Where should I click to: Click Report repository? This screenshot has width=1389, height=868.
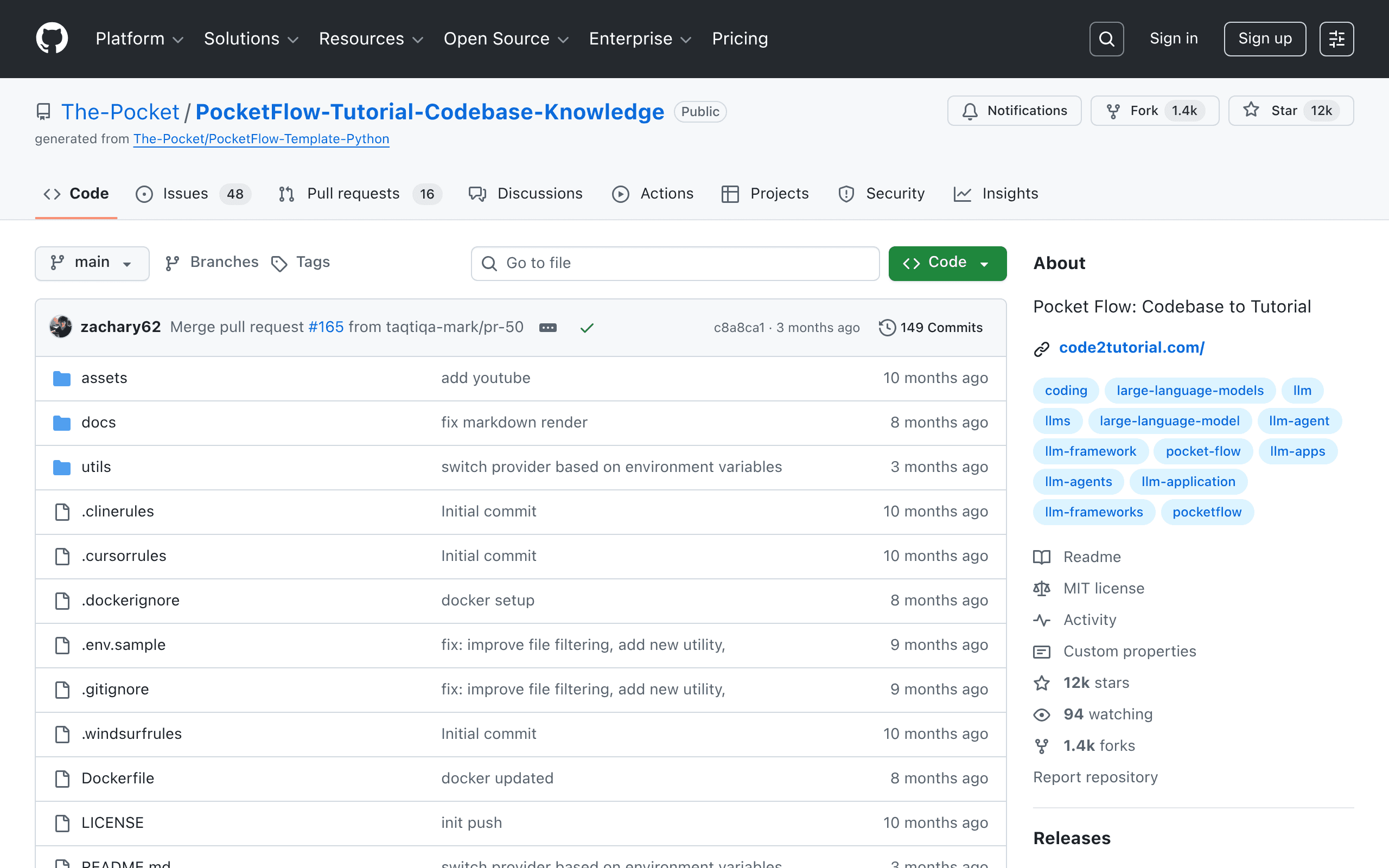pos(1095,777)
